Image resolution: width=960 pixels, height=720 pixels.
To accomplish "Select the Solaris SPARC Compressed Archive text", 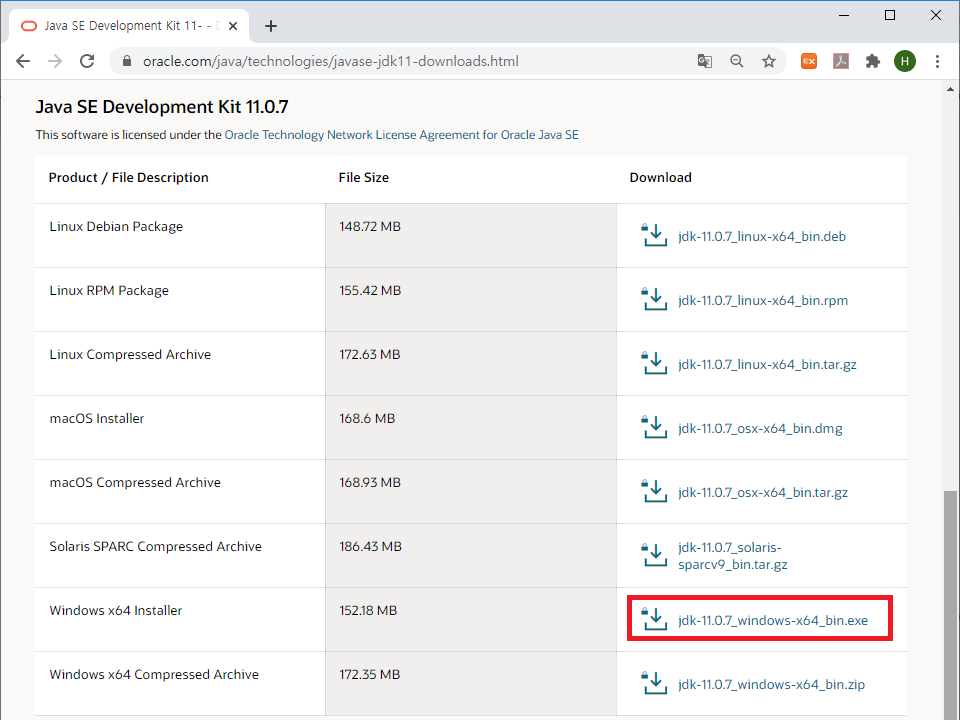I will [x=156, y=546].
